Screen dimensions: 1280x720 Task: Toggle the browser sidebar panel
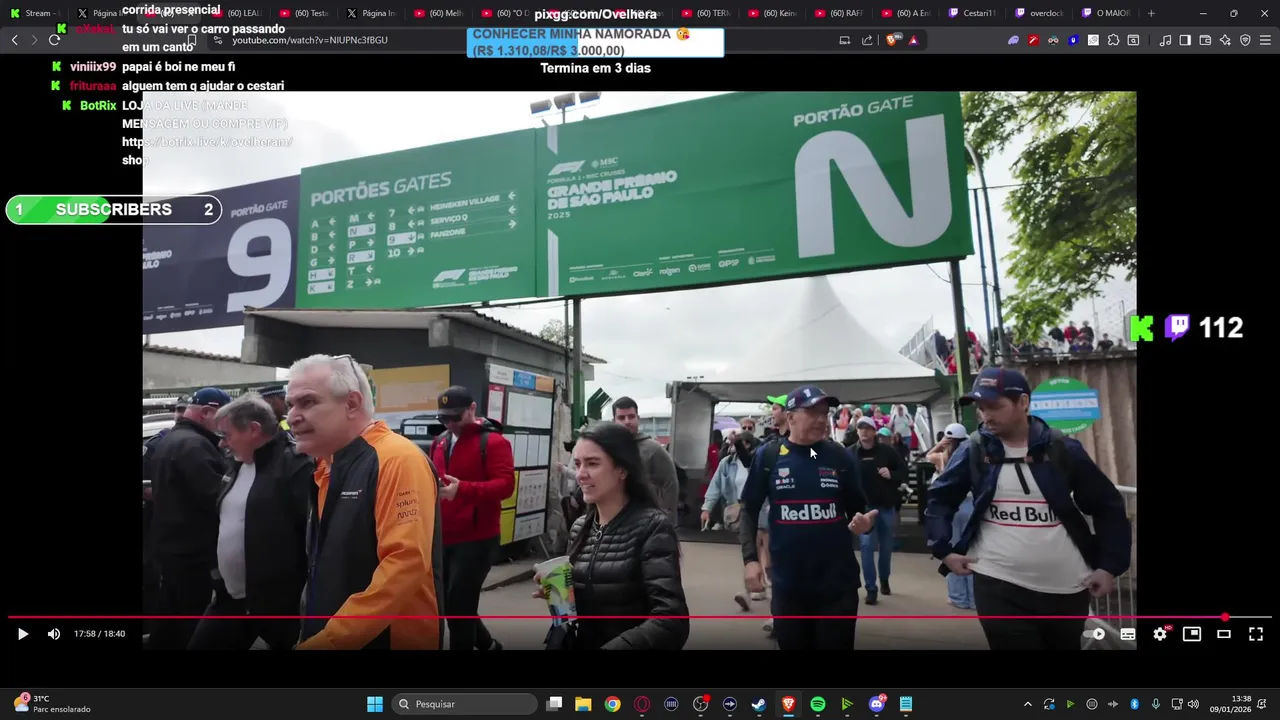pos(1185,40)
